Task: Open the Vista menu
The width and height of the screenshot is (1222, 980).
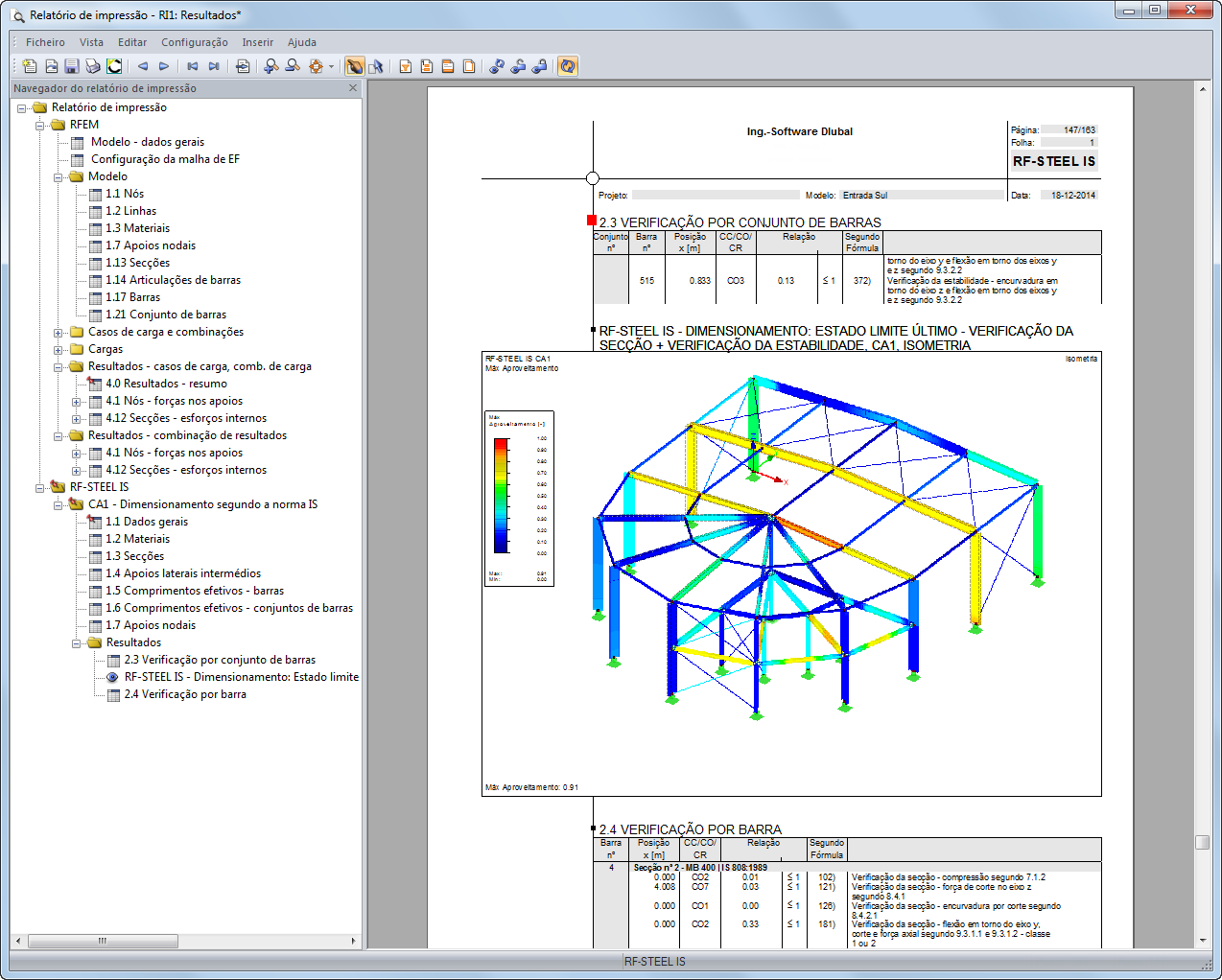Action: [91, 42]
